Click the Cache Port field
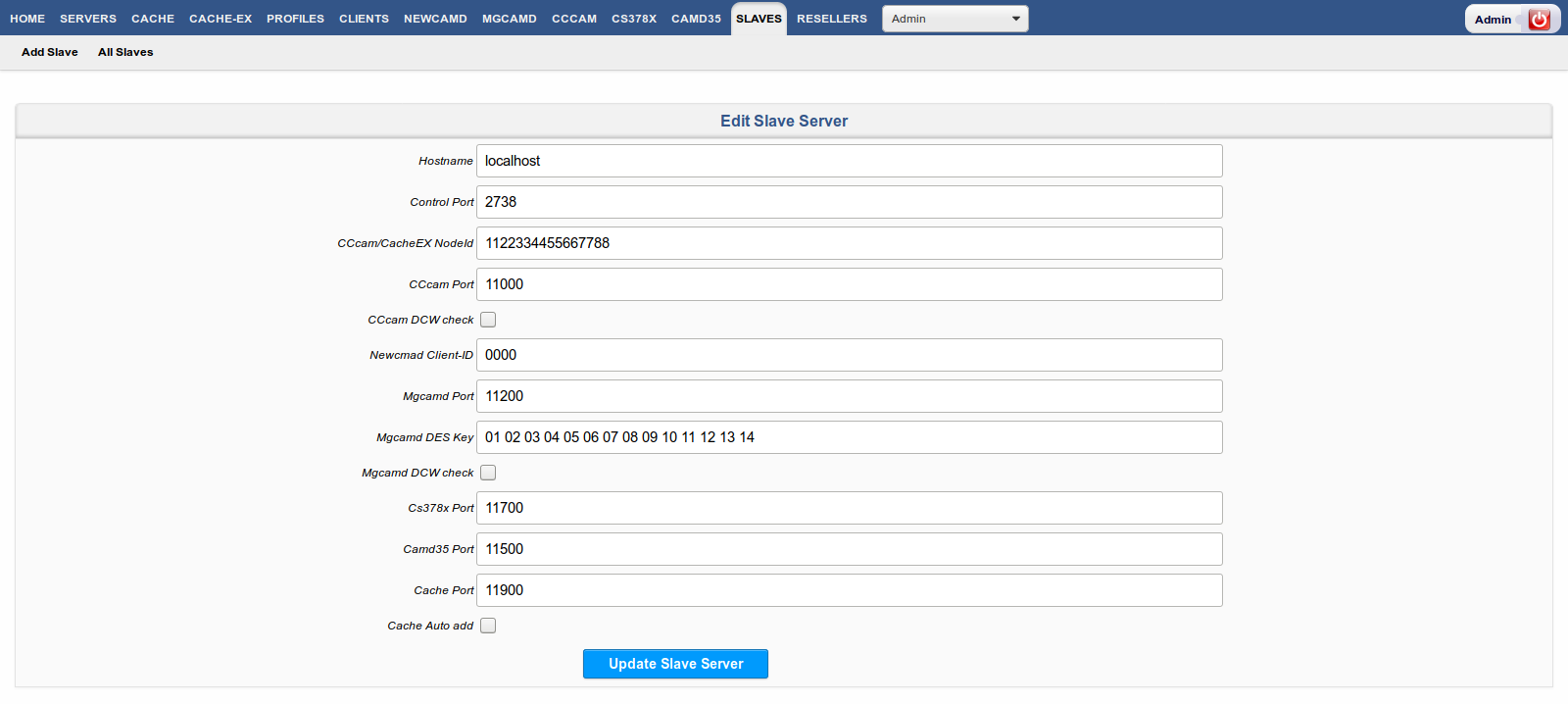Image resolution: width=1568 pixels, height=704 pixels. (850, 590)
